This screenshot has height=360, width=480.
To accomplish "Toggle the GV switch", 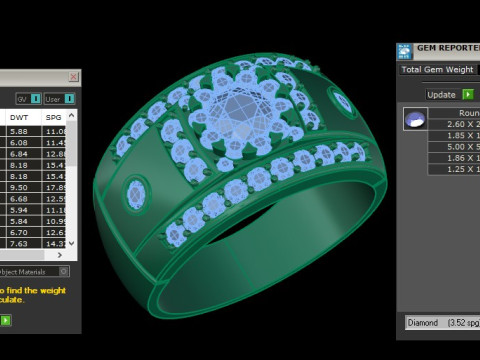I will [x=36, y=99].
